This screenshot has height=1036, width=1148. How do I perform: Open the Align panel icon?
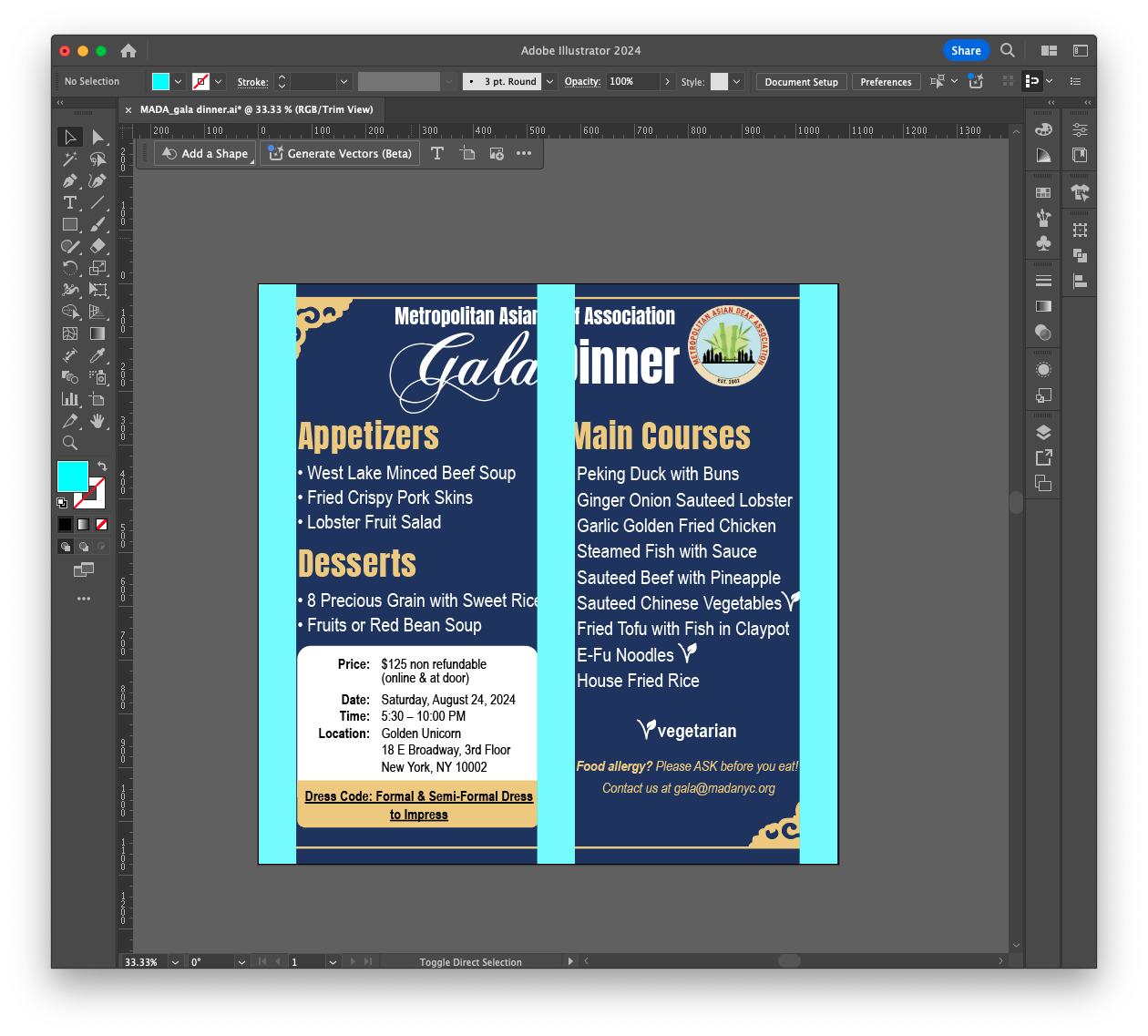(x=1081, y=281)
